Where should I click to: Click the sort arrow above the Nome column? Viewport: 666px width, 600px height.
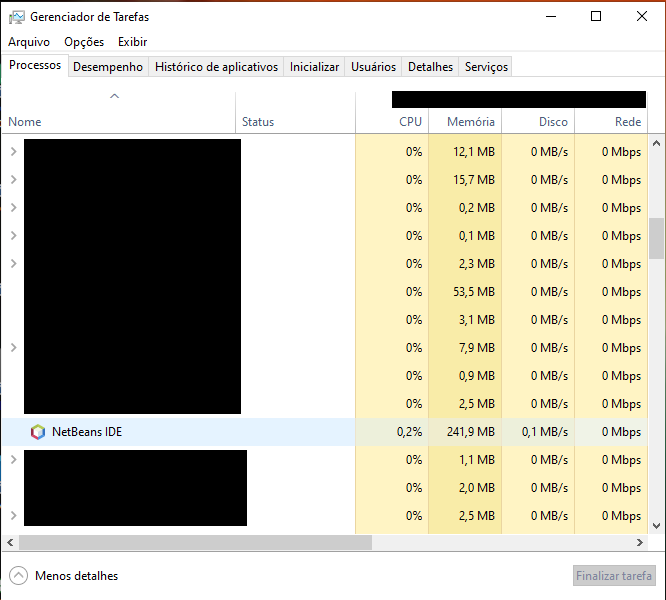point(114,96)
